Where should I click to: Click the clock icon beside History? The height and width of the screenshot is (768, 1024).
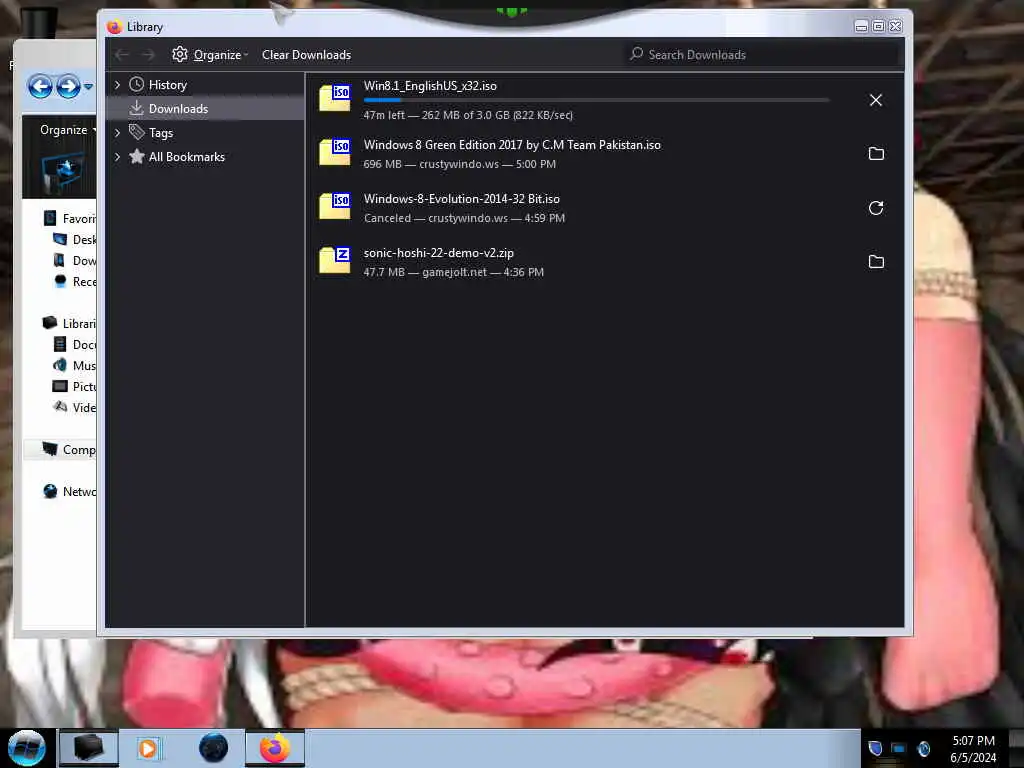click(136, 84)
